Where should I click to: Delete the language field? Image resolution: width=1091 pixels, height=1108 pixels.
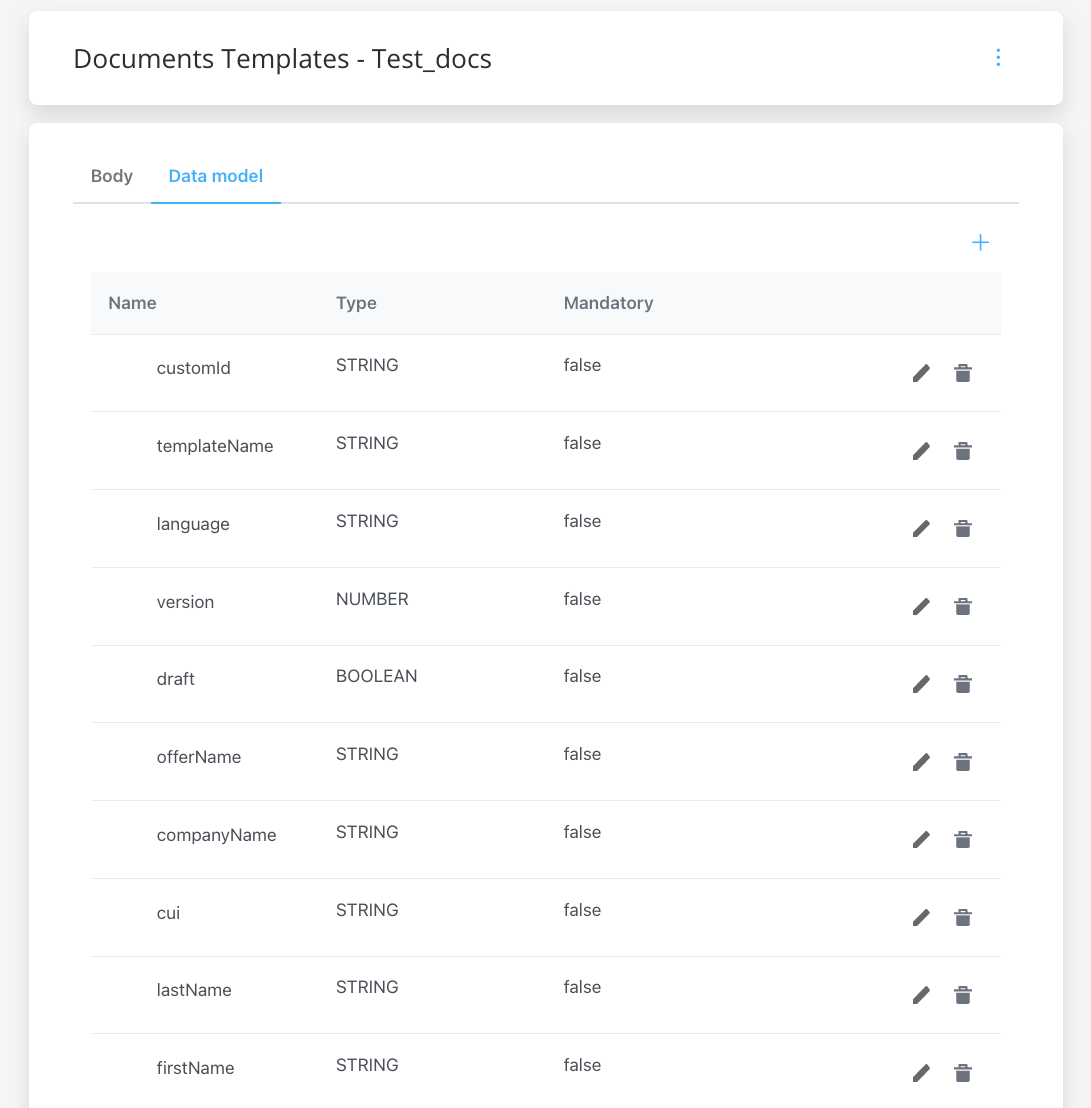click(962, 529)
